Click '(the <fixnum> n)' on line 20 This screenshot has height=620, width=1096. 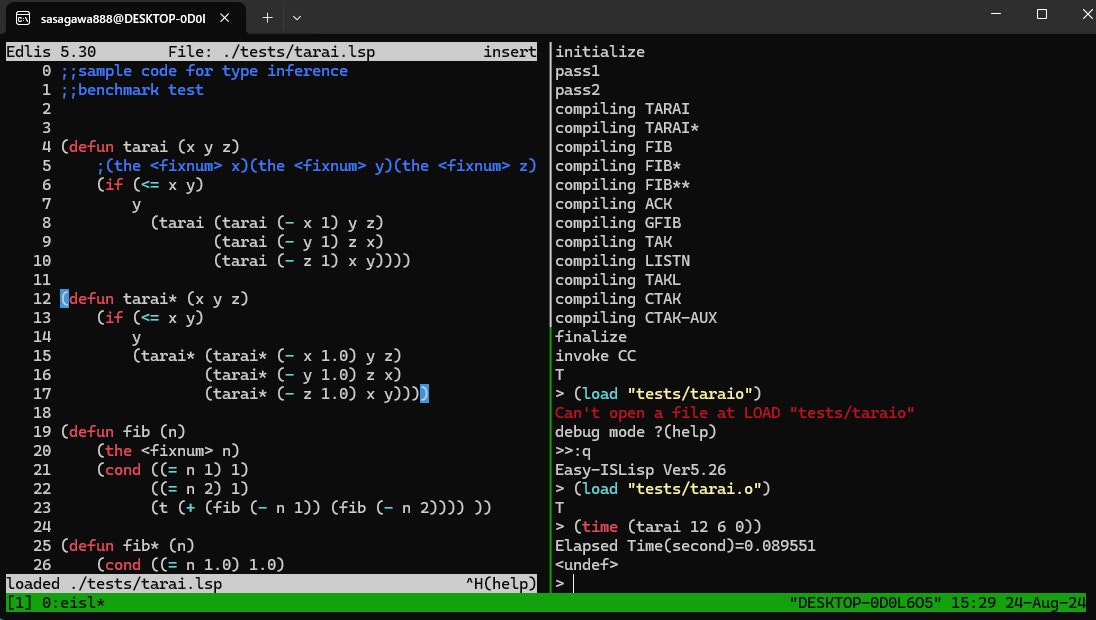click(x=168, y=451)
